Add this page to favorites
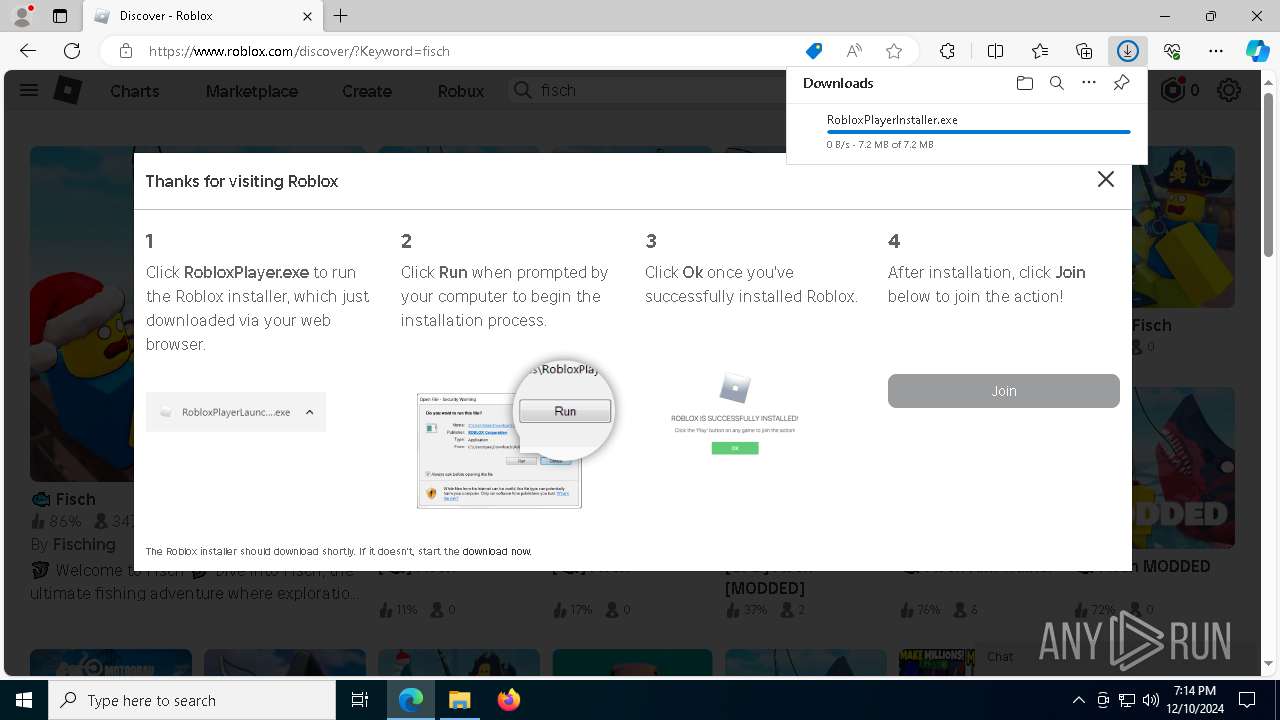Screen dimensions: 1280x720 pyautogui.click(x=894, y=51)
